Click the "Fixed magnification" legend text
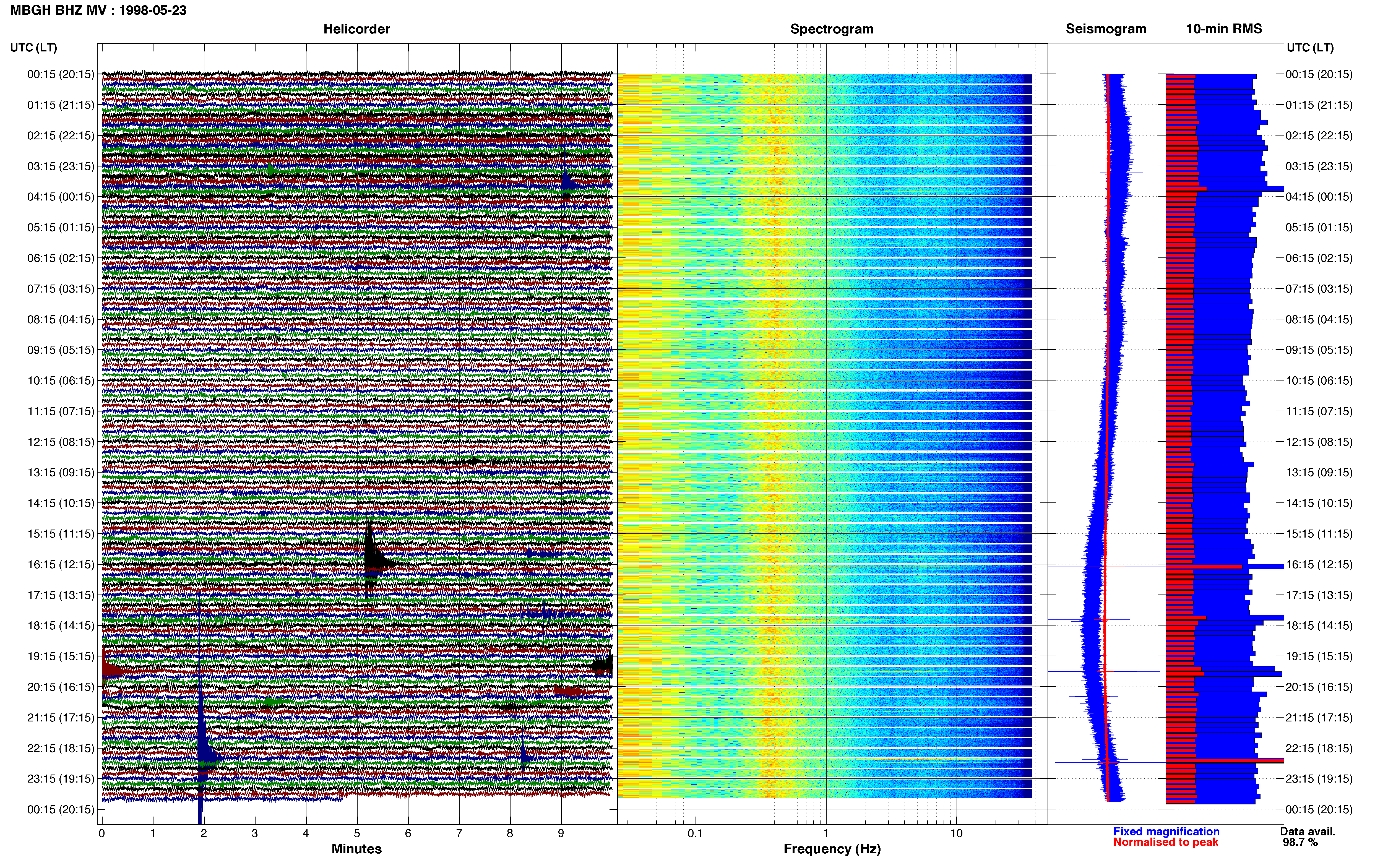The width and height of the screenshot is (1388, 868). [x=1166, y=831]
